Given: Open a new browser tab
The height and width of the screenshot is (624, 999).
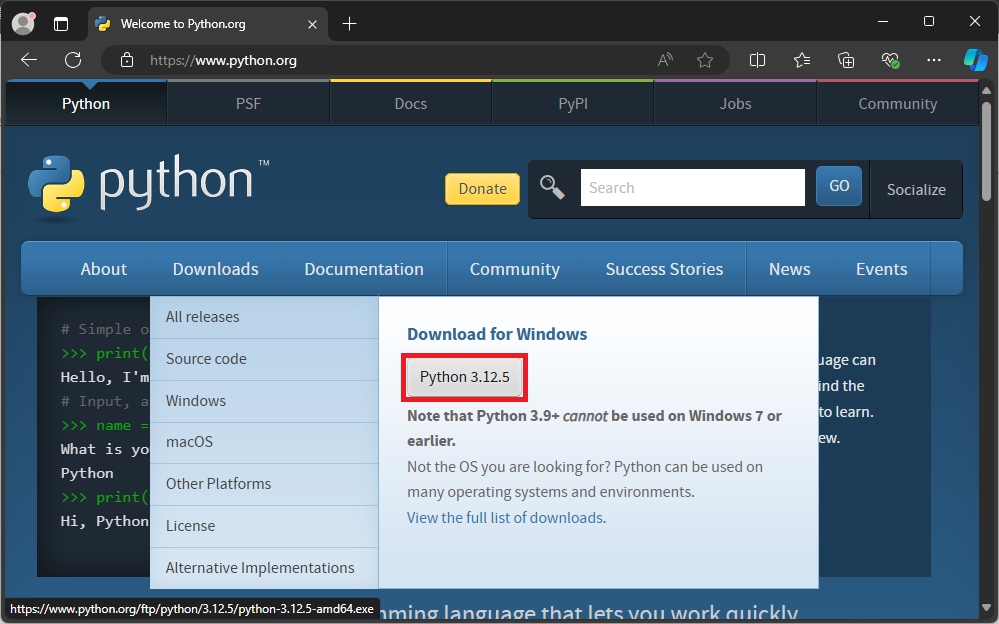Looking at the screenshot, I should [x=349, y=24].
